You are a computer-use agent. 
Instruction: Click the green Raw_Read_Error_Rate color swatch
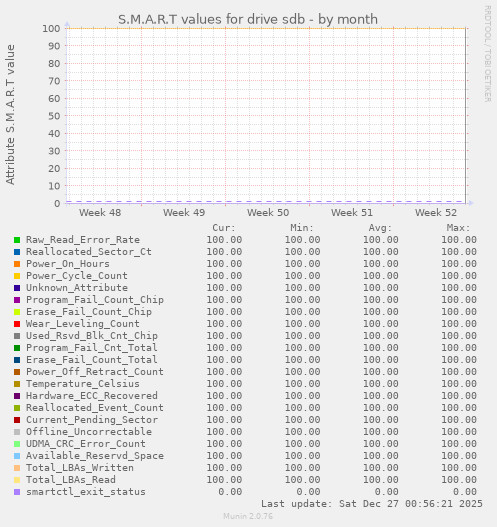click(17, 240)
